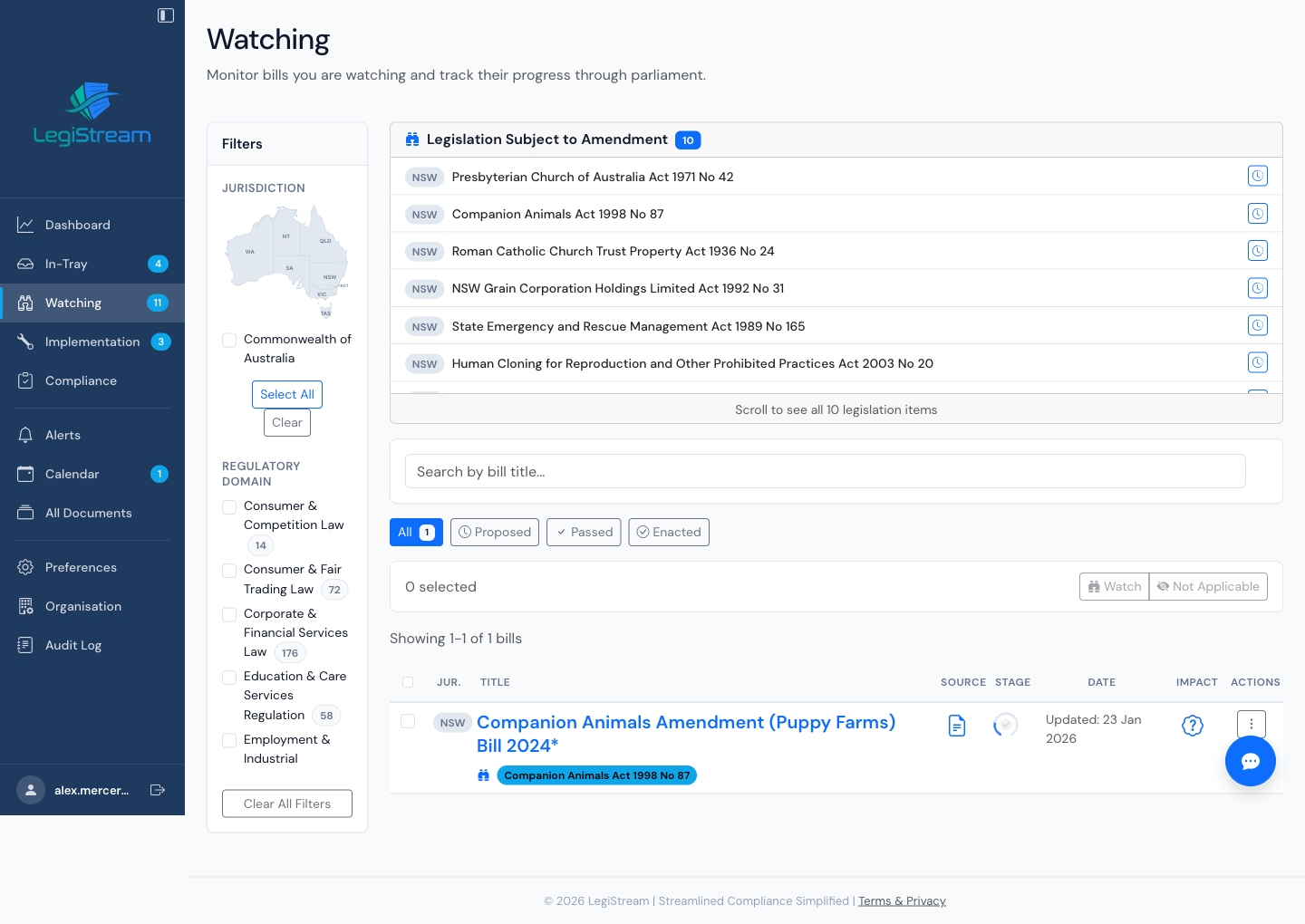Screen dimensions: 1305x924
Task: Collapse the sidebar using the panel toggle icon
Action: pyautogui.click(x=165, y=14)
